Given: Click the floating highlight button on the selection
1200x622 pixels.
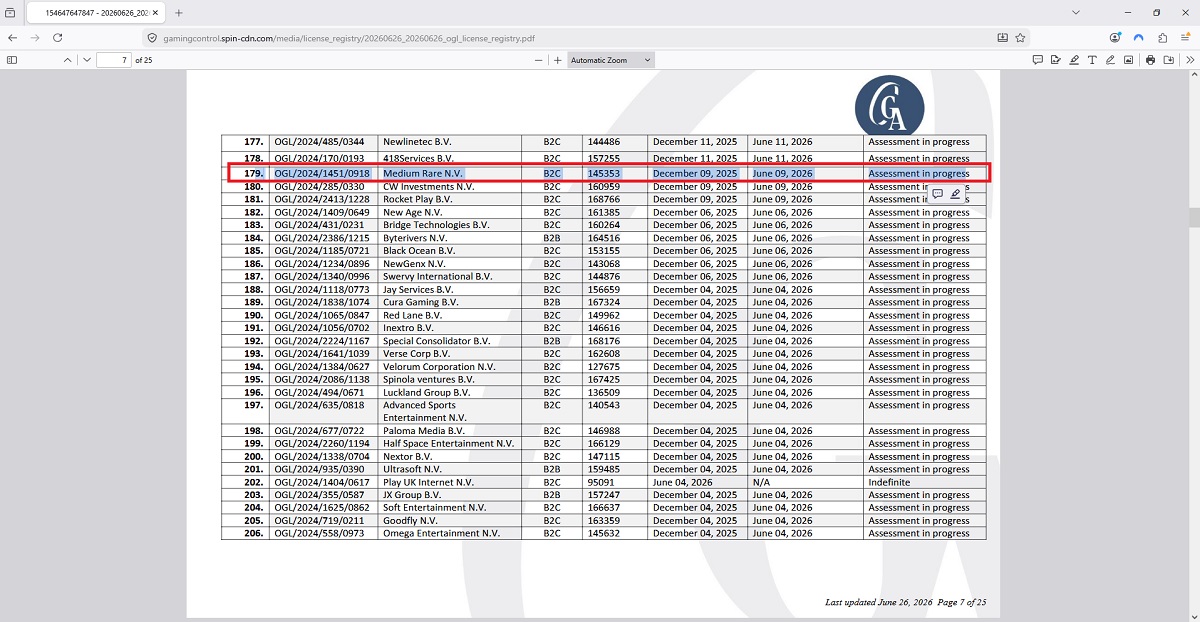Looking at the screenshot, I should pos(955,194).
